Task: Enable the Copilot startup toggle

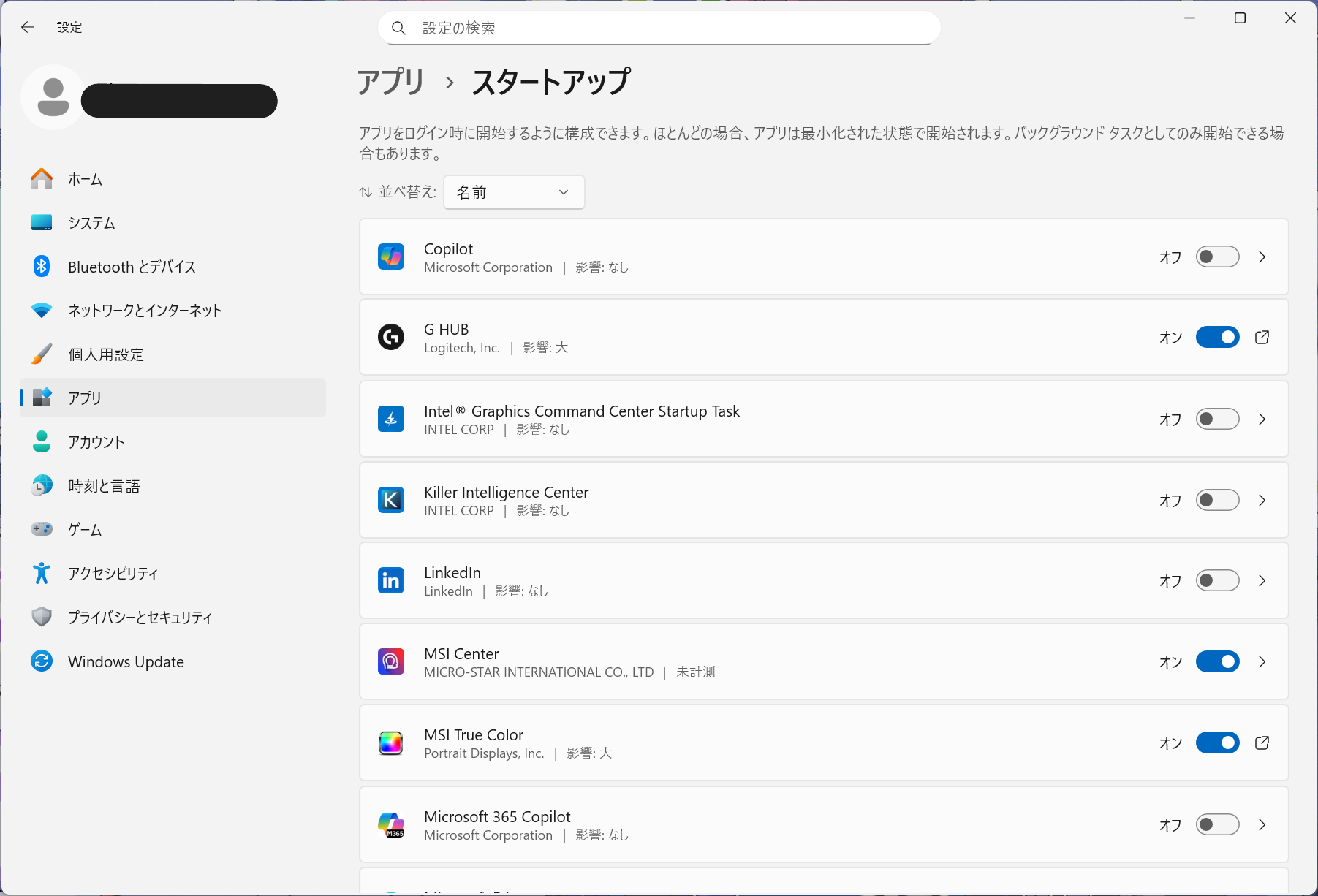Action: (x=1217, y=257)
